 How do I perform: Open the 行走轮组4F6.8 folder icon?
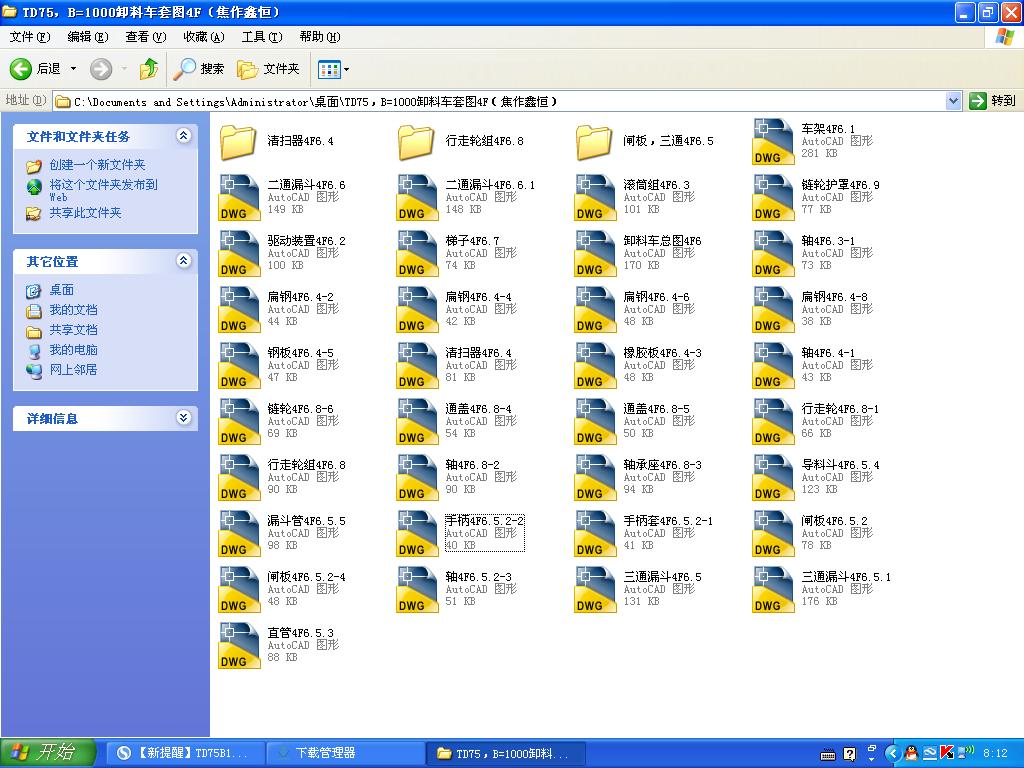pos(417,142)
